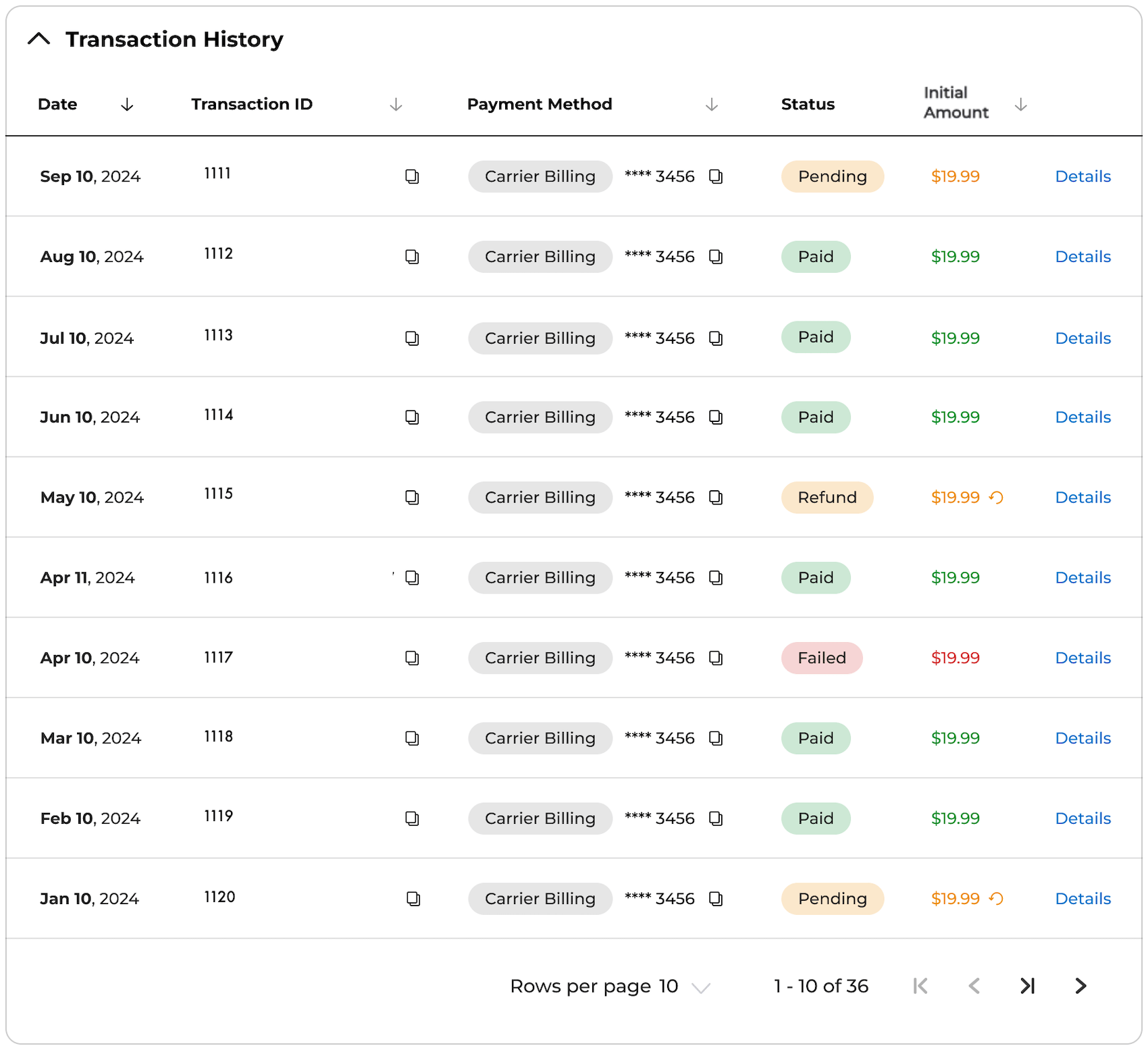Click the Status column header

808,104
